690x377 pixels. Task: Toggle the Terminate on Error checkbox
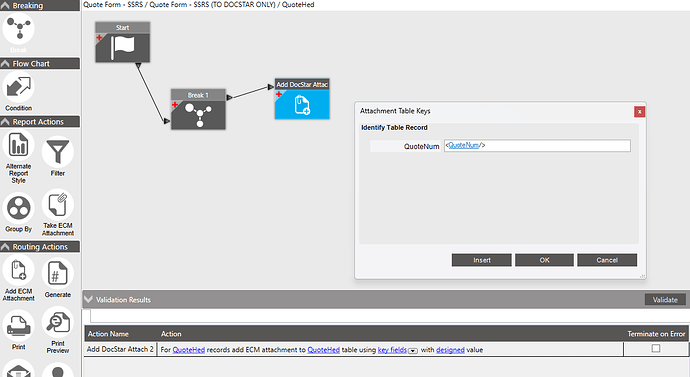coord(656,348)
